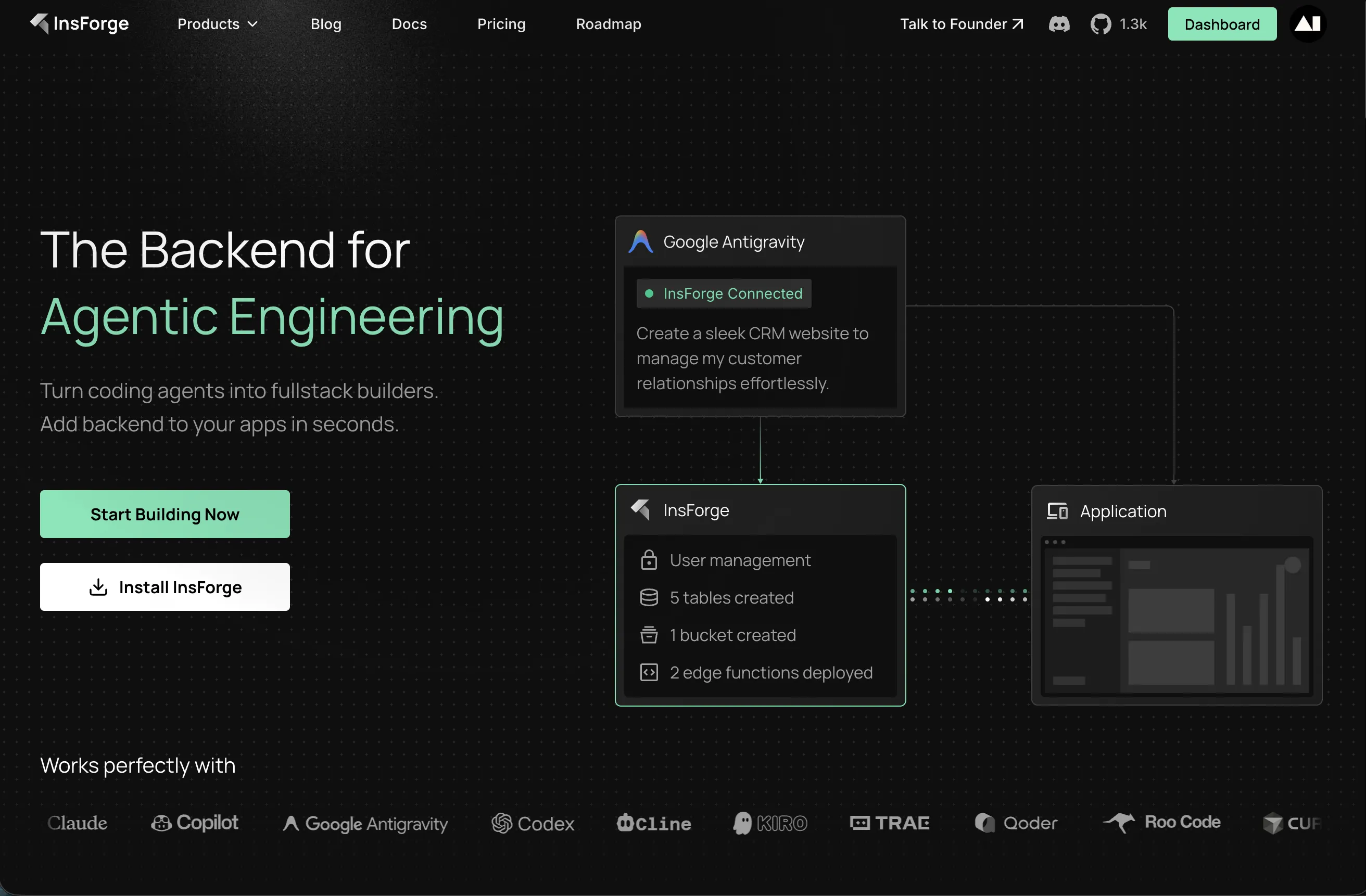This screenshot has width=1366, height=896.
Task: Click the Application card title
Action: point(1123,511)
